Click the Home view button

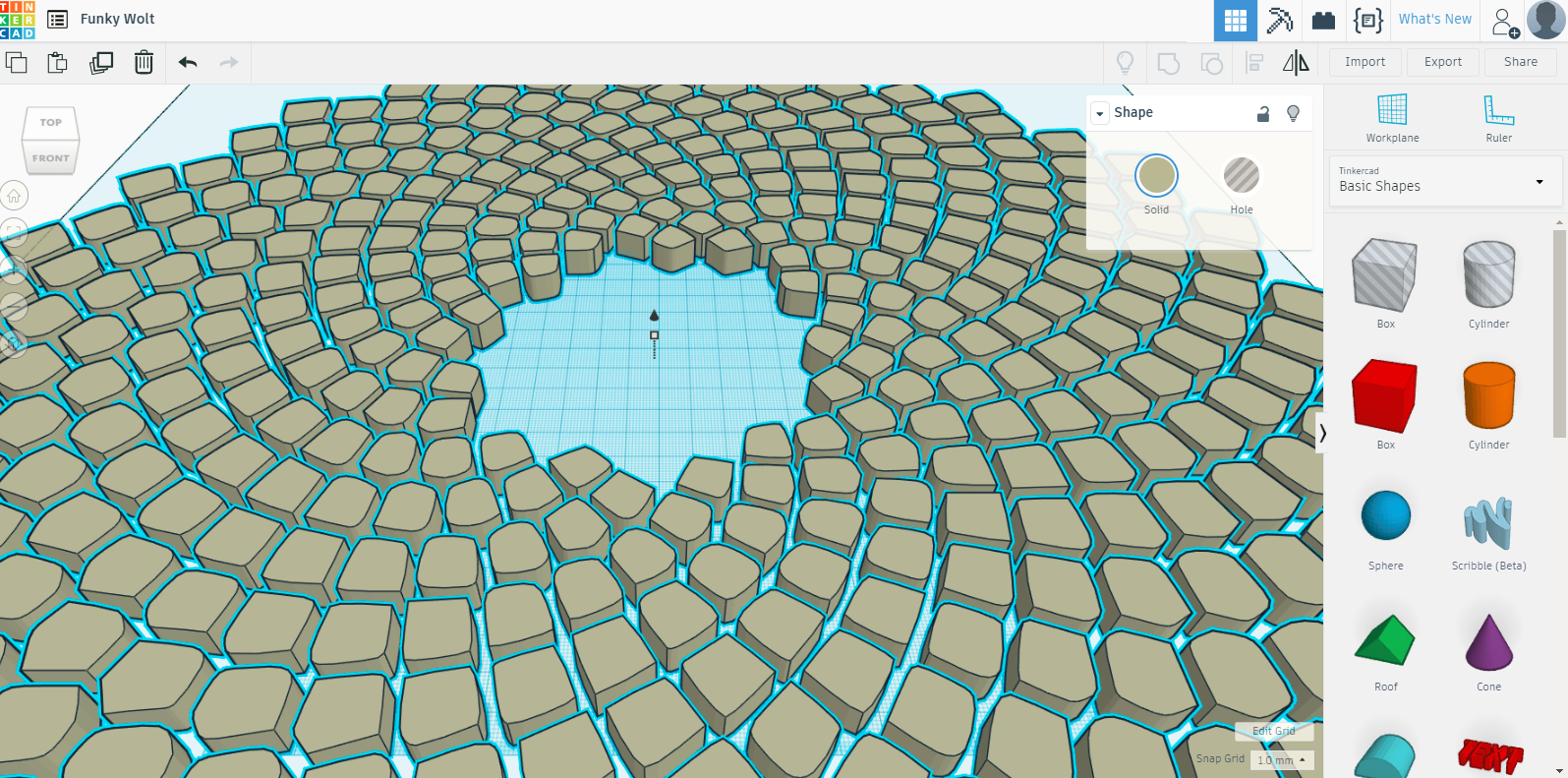14,196
